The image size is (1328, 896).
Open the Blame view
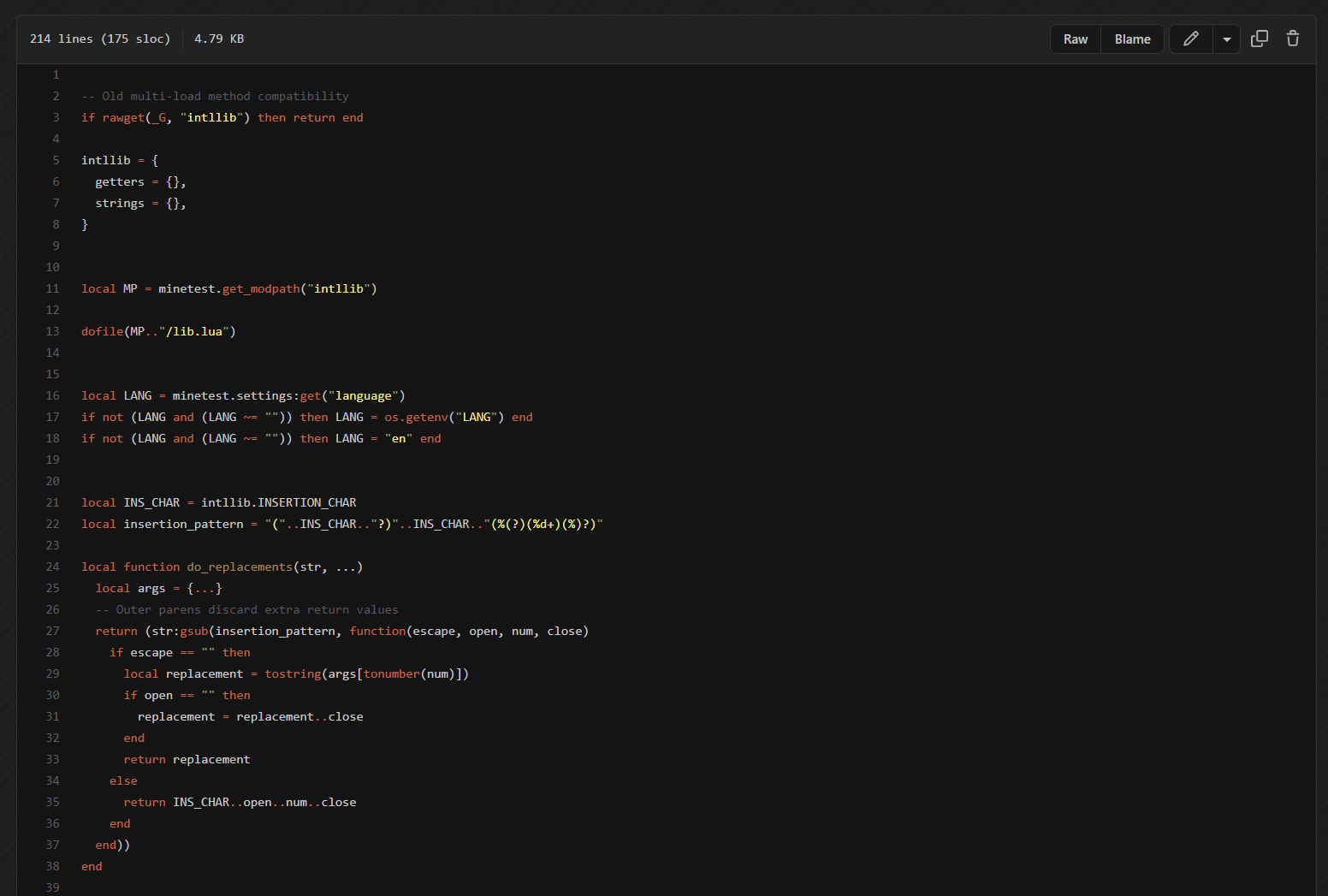click(x=1132, y=39)
